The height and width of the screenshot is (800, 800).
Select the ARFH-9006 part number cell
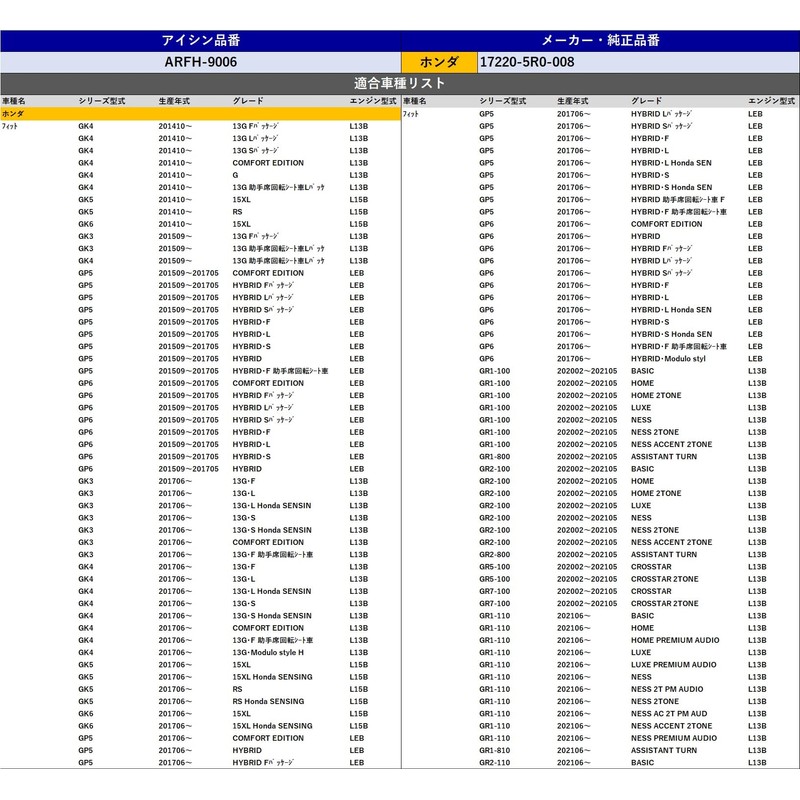(200, 62)
